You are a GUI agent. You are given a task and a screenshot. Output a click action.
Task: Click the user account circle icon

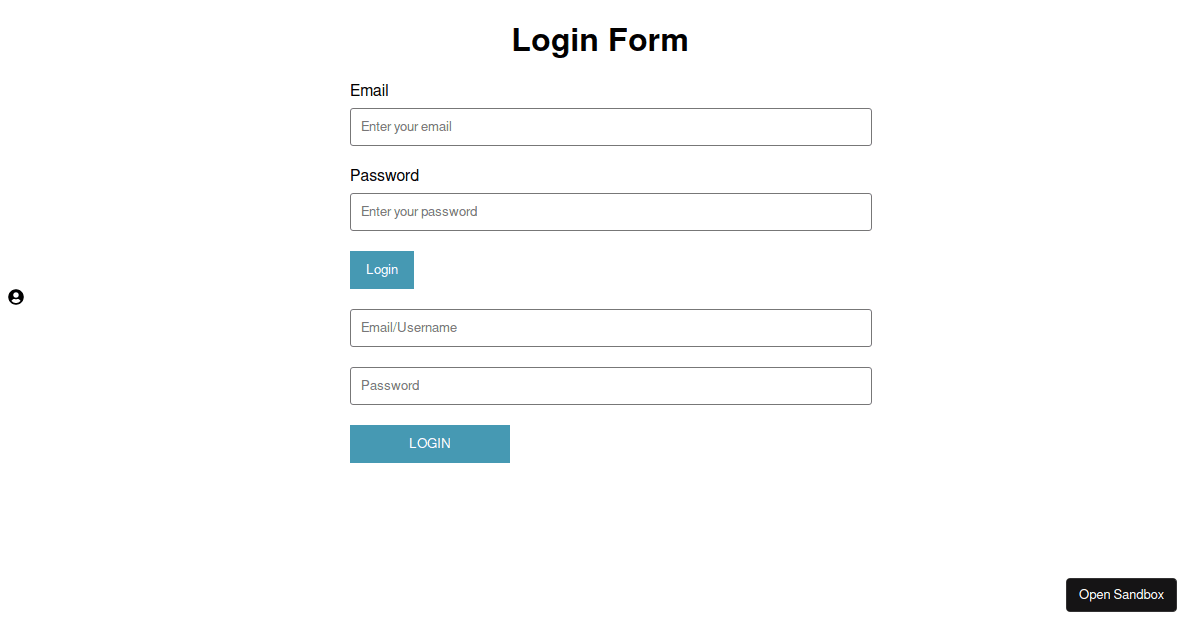click(16, 297)
